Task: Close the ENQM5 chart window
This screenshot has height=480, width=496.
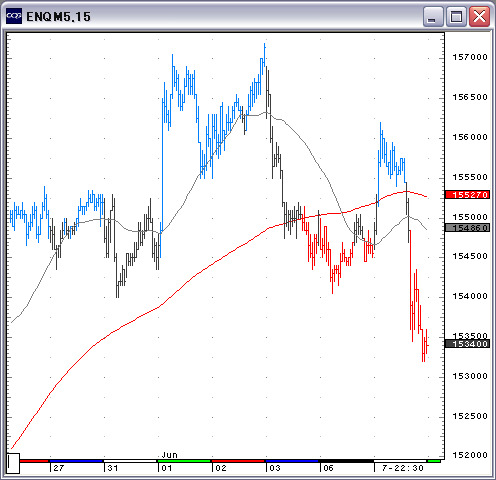Action: pos(479,16)
